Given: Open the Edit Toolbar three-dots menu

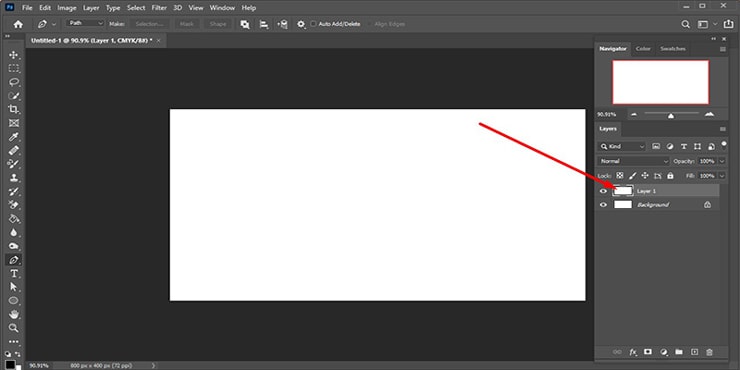Looking at the screenshot, I should (x=14, y=341).
